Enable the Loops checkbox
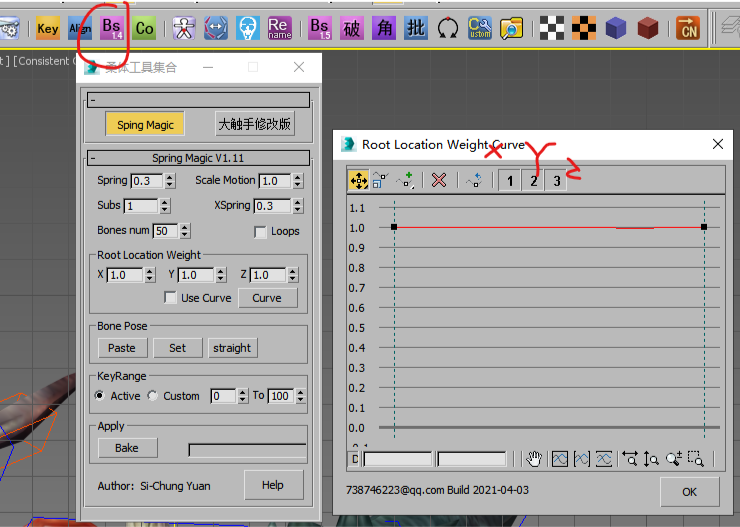 pyautogui.click(x=260, y=232)
